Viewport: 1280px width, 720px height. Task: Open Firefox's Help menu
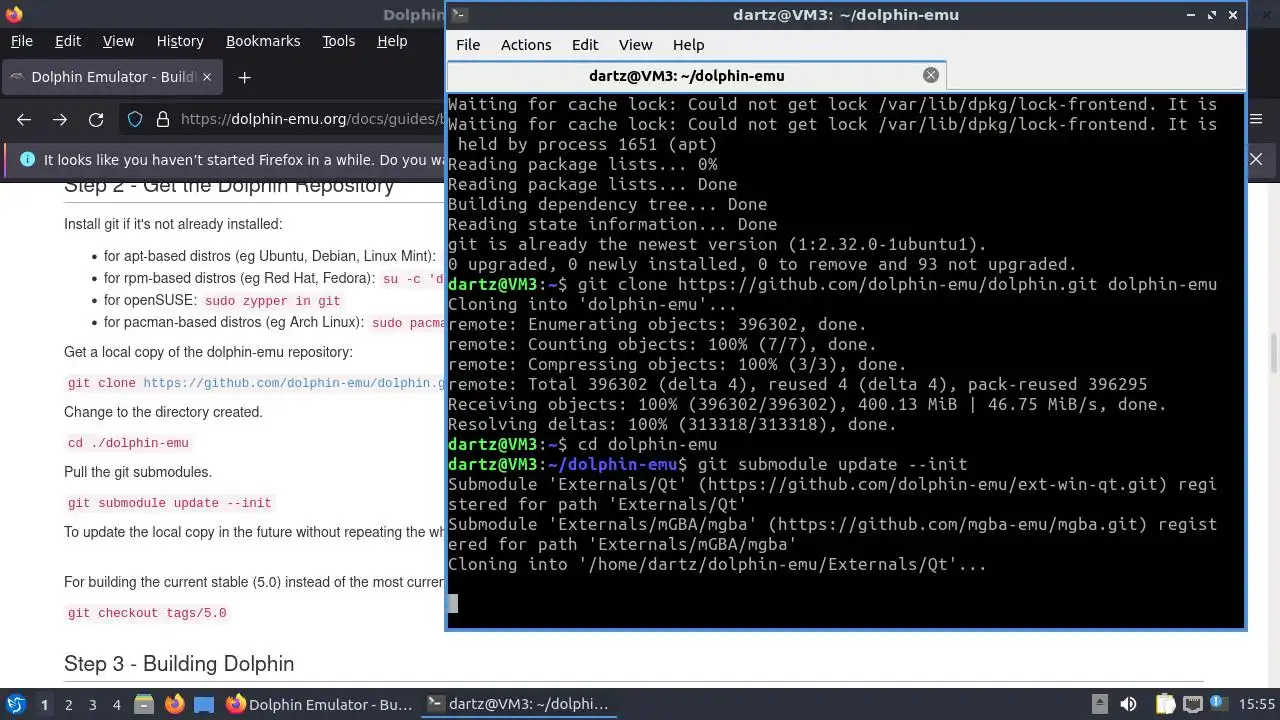(x=392, y=41)
